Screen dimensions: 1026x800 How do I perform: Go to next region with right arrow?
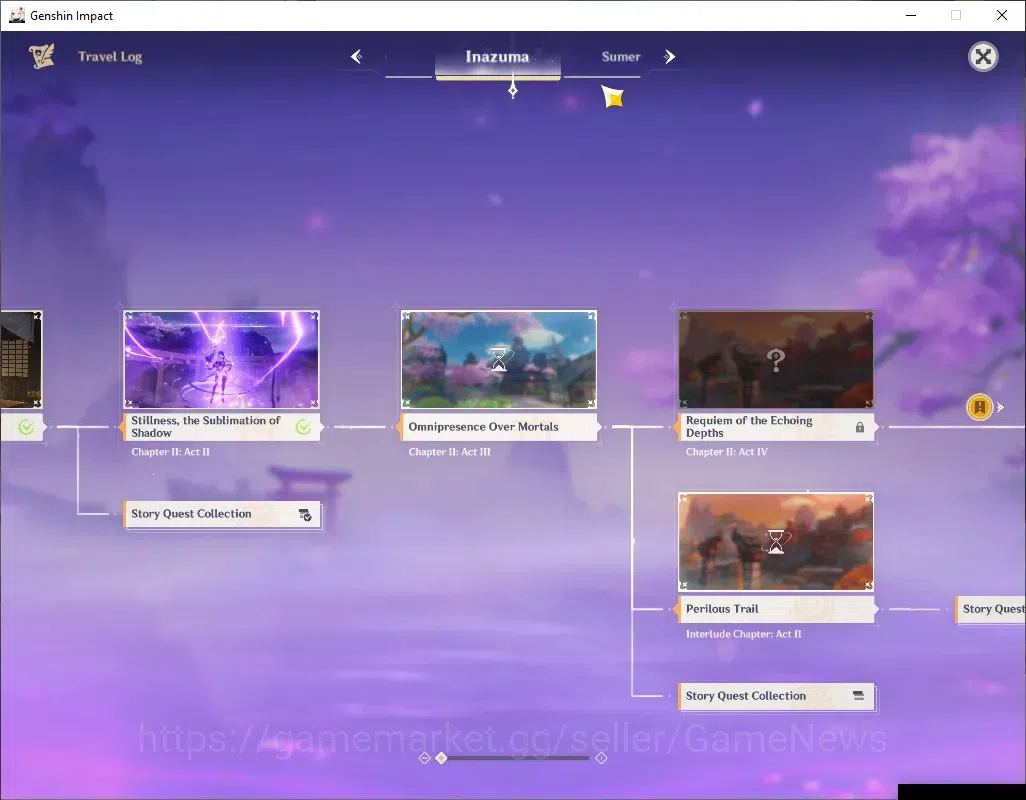pyautogui.click(x=669, y=57)
